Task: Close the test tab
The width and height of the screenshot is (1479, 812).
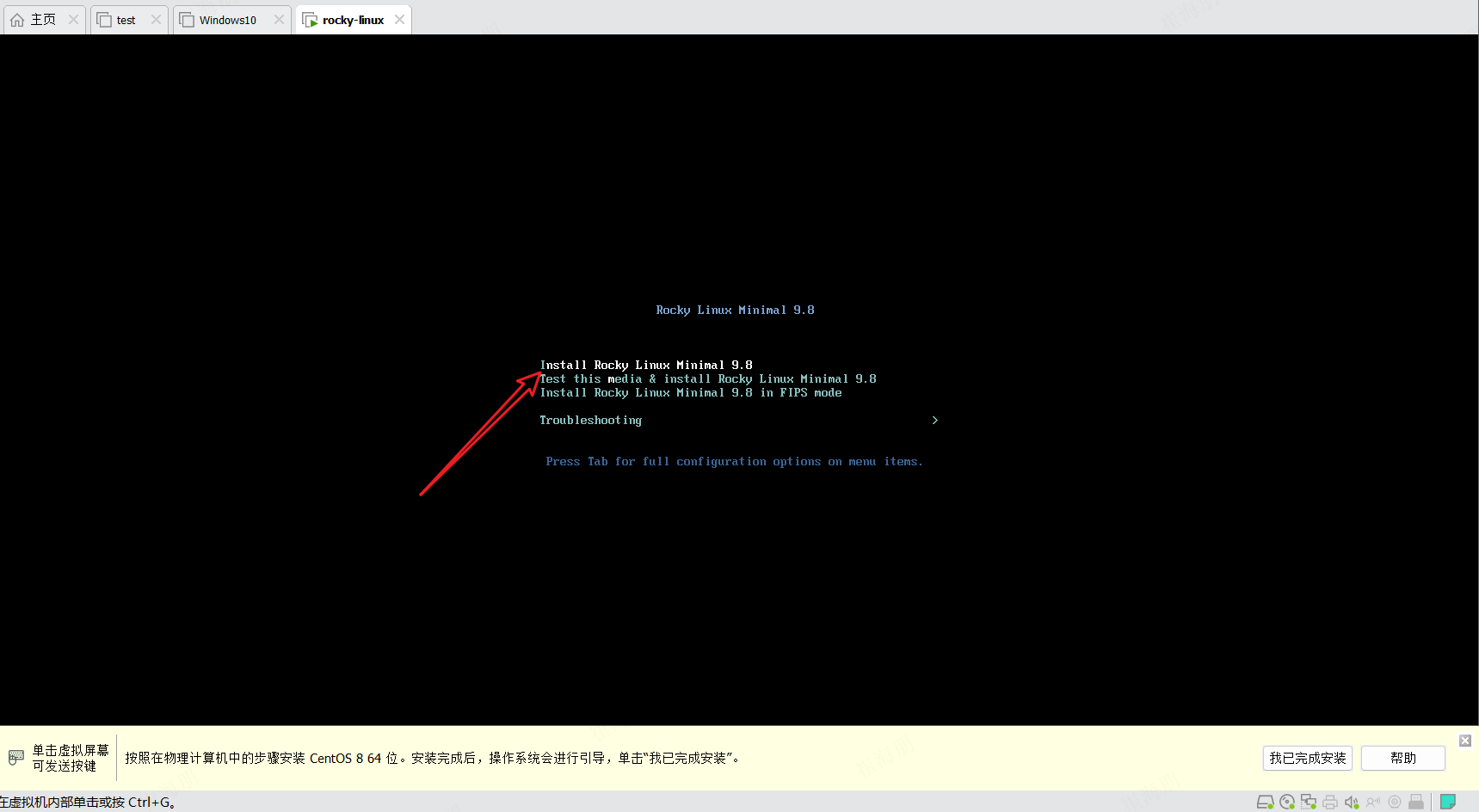Action: [x=156, y=20]
